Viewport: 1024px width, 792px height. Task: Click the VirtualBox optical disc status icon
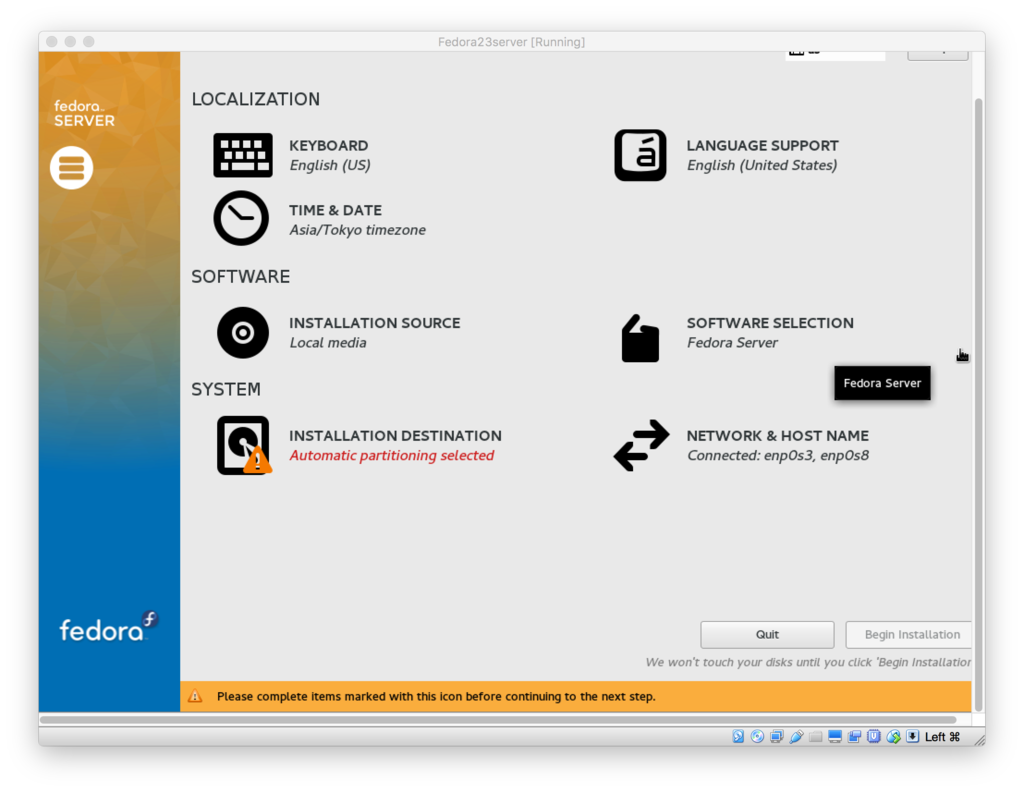(757, 737)
